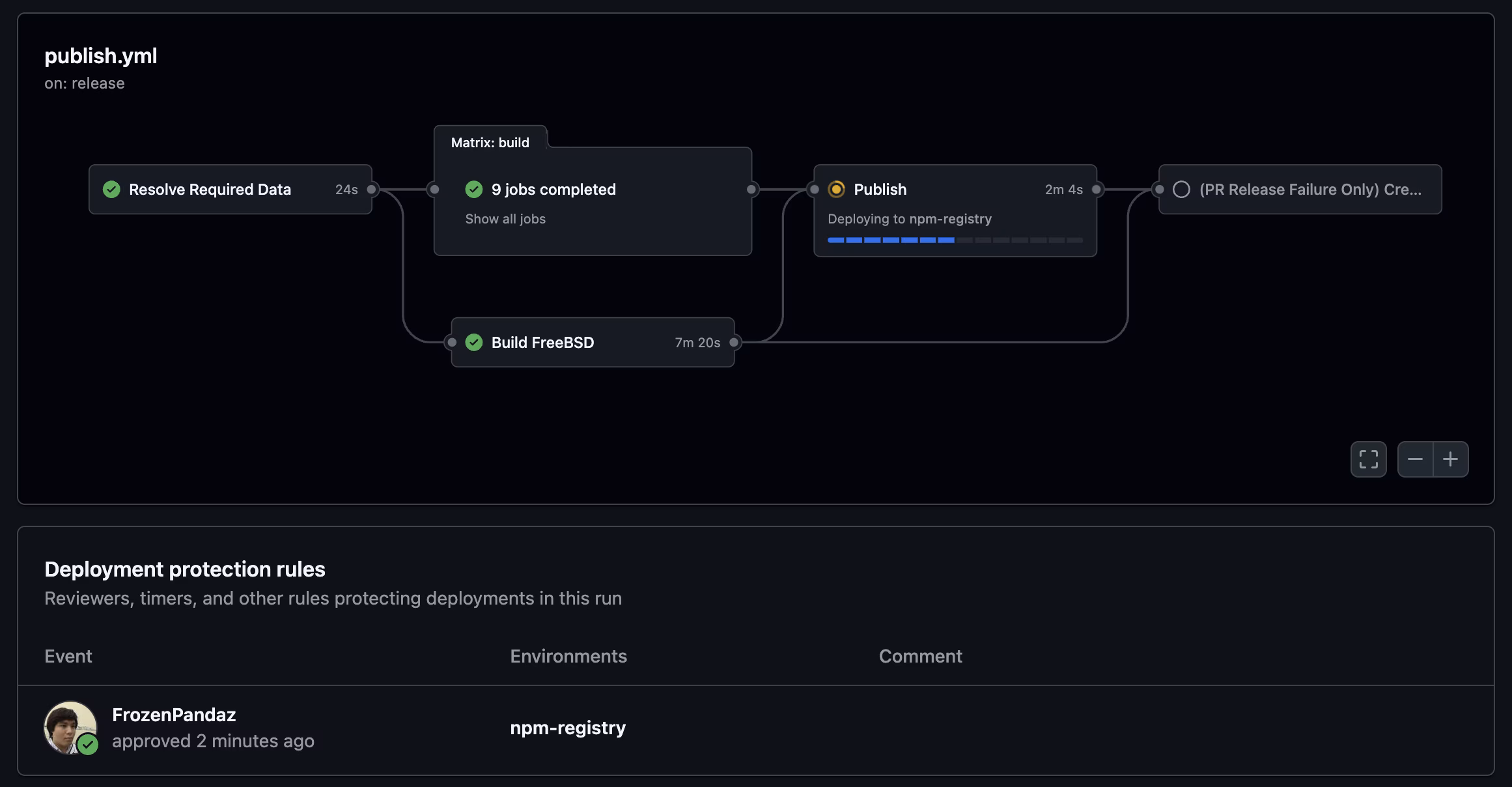Select the publish.yml workflow title

click(x=100, y=56)
